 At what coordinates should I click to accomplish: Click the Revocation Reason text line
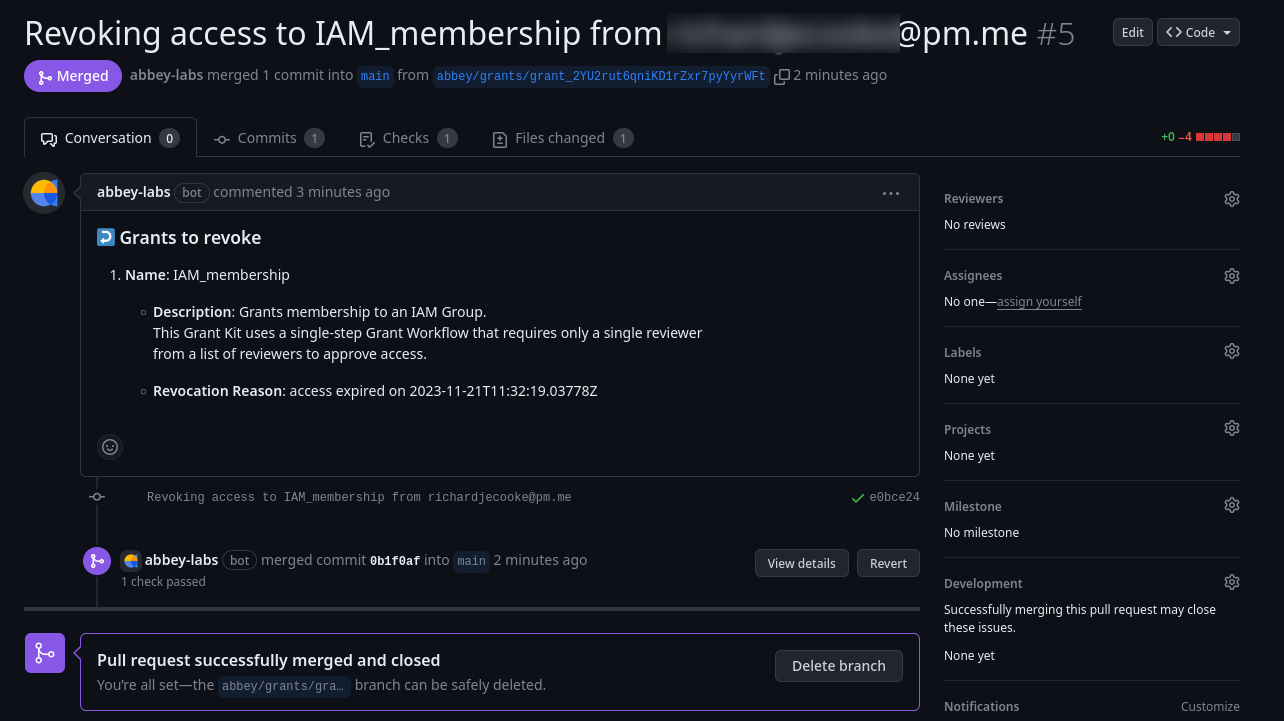tap(375, 391)
